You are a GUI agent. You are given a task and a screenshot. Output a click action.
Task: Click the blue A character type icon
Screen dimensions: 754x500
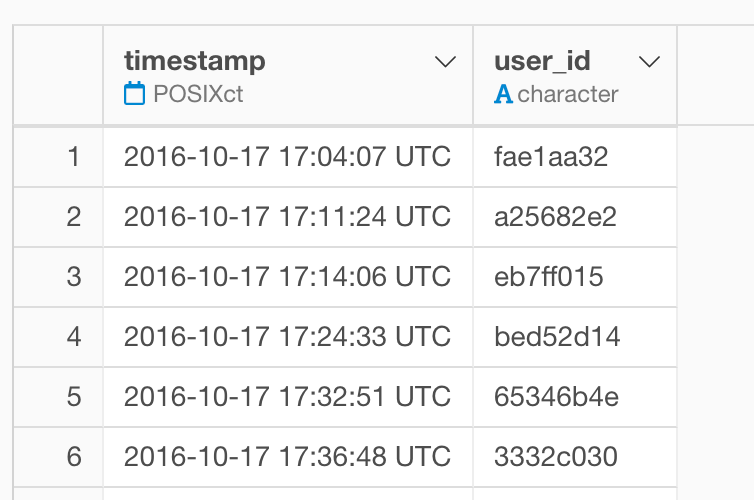503,94
